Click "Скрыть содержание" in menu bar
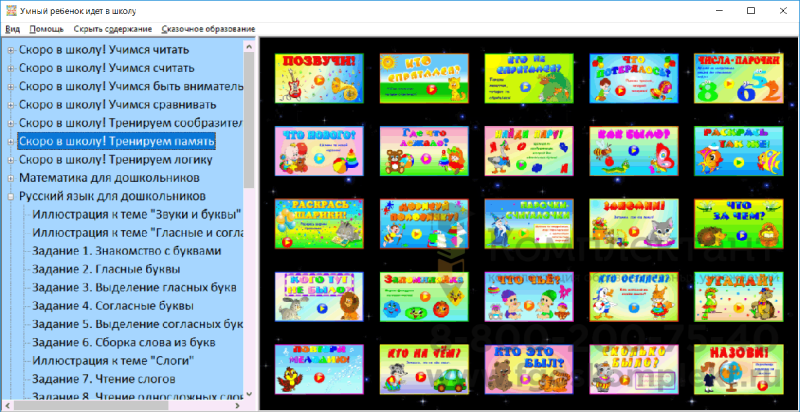The width and height of the screenshot is (800, 412). coord(113,29)
